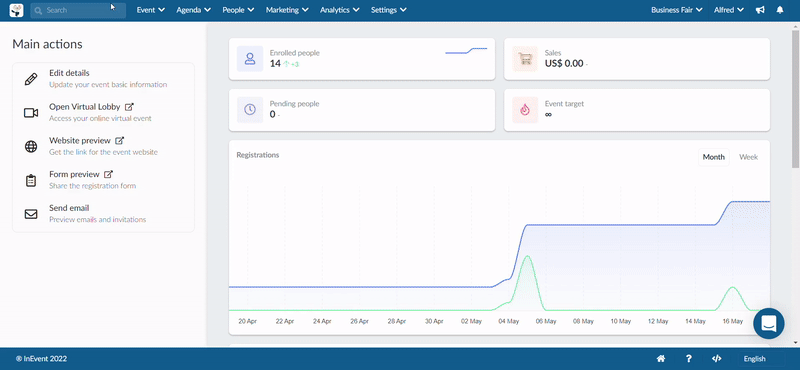Click the InEvent logo icon
Image resolution: width=800 pixels, height=370 pixels.
[16, 10]
